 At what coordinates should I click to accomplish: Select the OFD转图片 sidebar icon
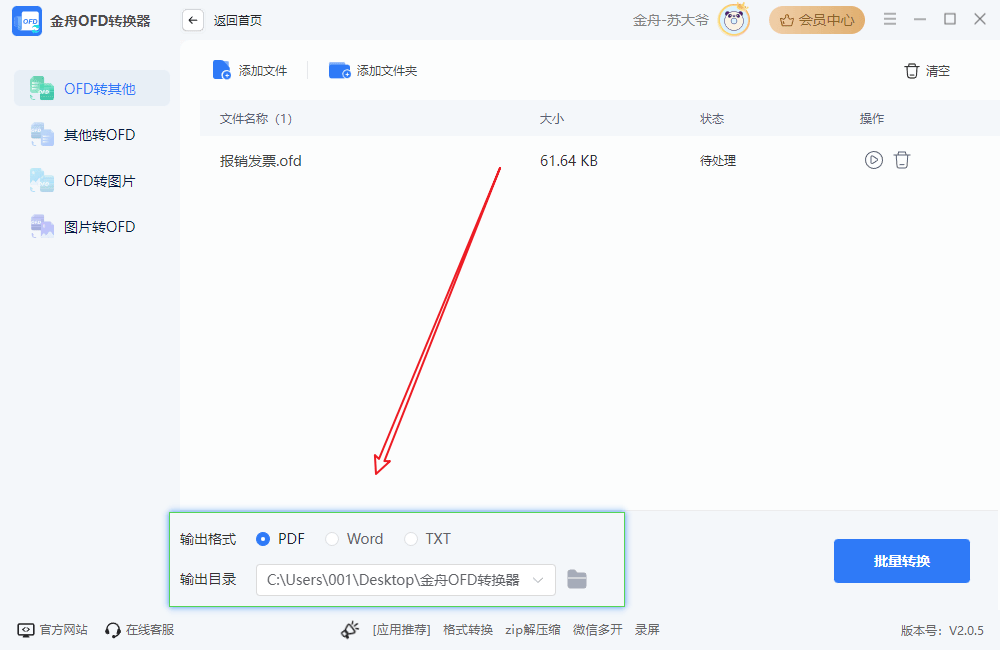[x=41, y=180]
